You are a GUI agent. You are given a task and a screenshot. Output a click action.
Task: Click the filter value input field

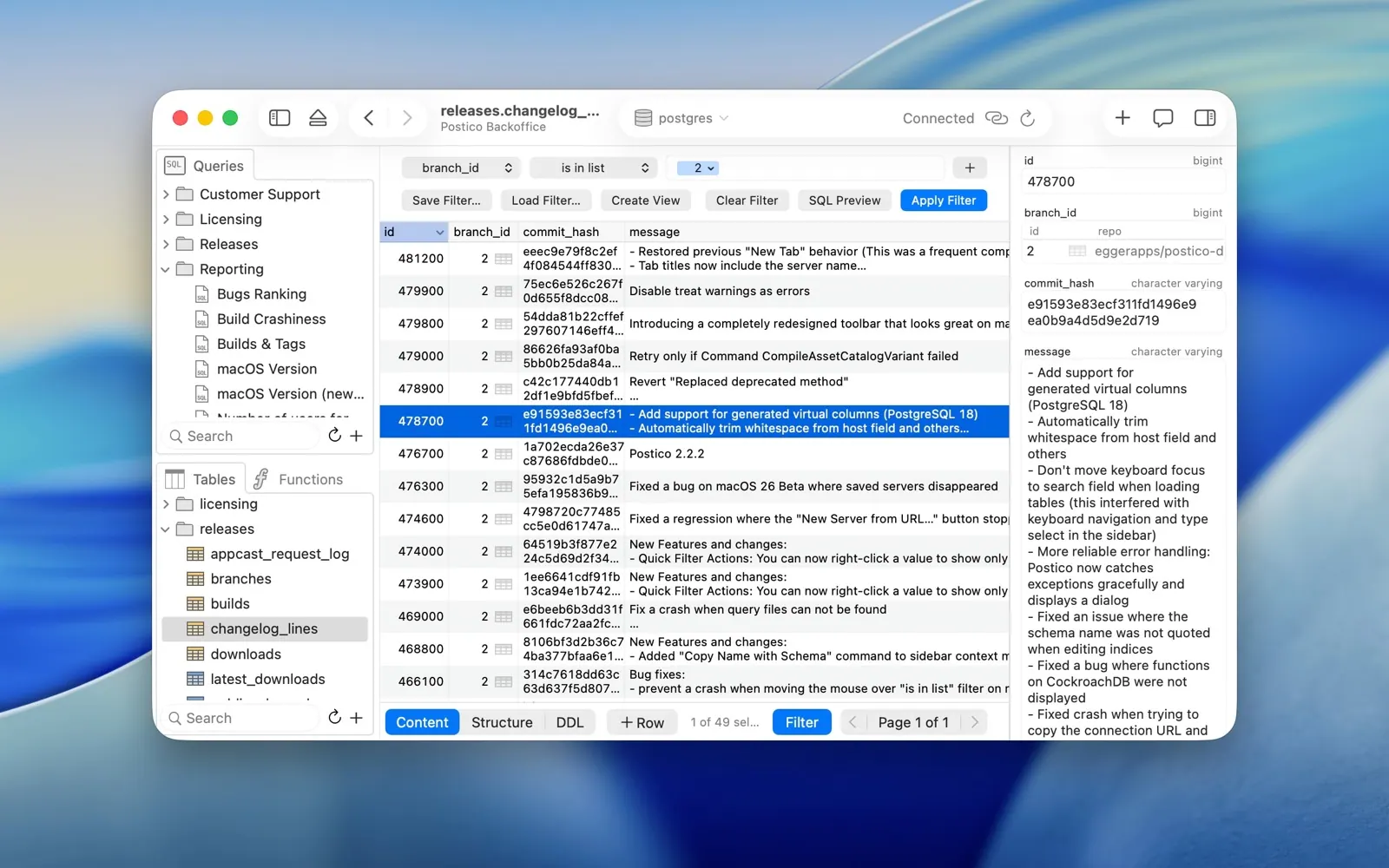tap(806, 168)
